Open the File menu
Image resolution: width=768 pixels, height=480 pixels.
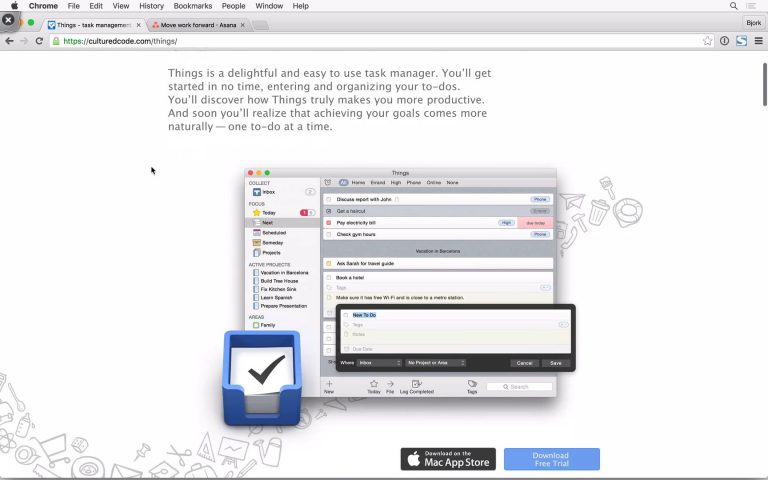coord(73,6)
